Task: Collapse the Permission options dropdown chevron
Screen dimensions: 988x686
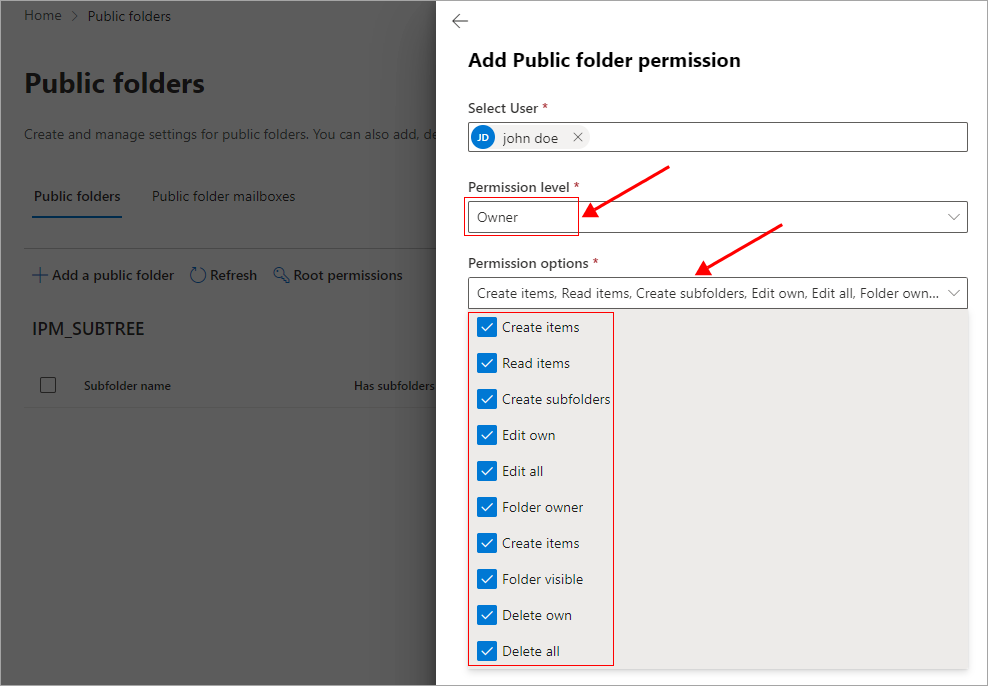Action: click(x=953, y=293)
